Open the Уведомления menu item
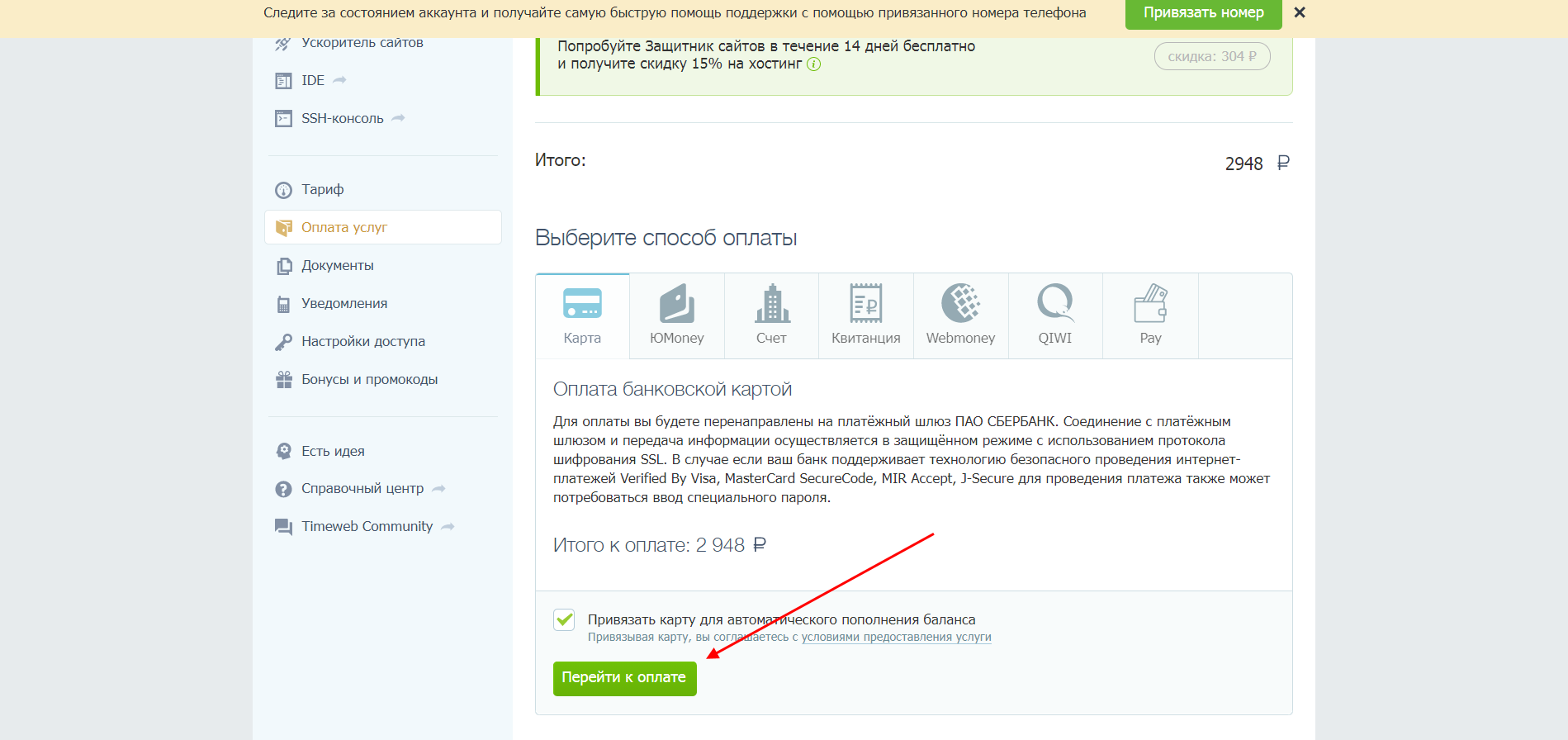Image resolution: width=1568 pixels, height=740 pixels. tap(344, 304)
